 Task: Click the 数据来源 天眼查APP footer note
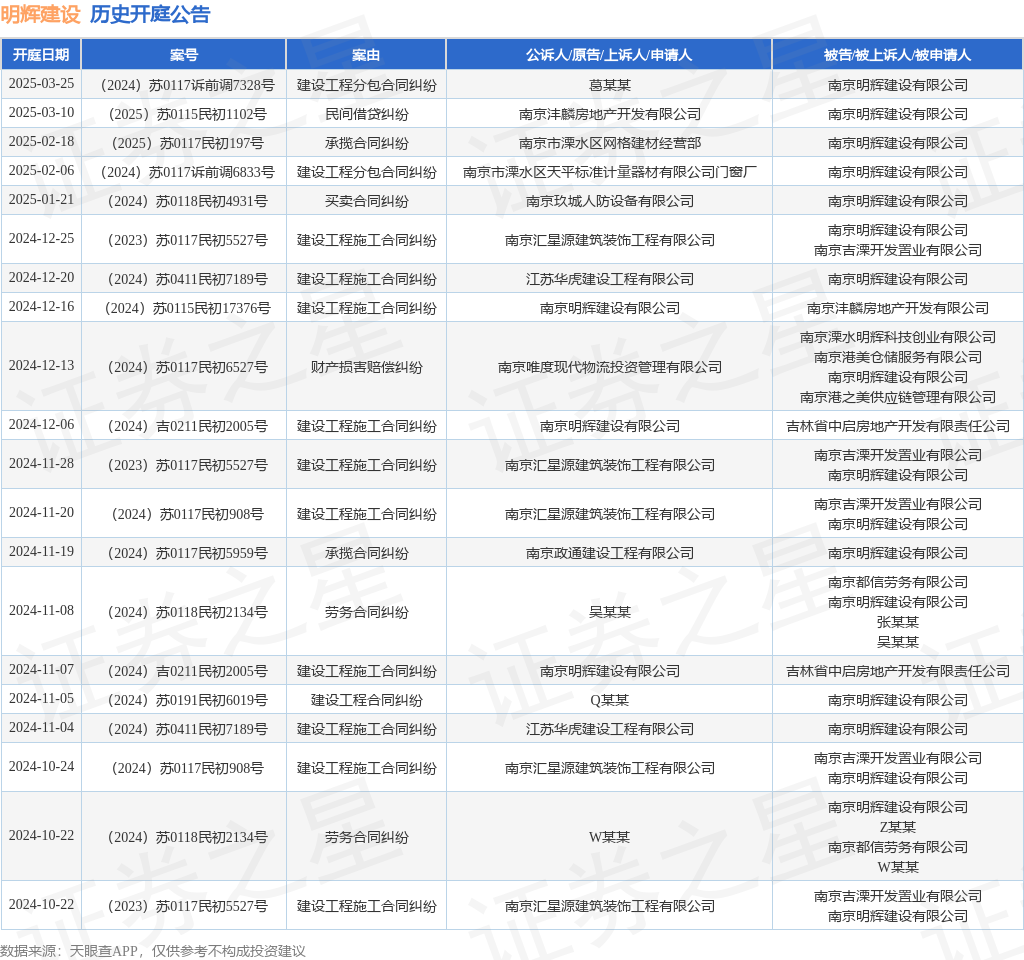pyautogui.click(x=153, y=950)
